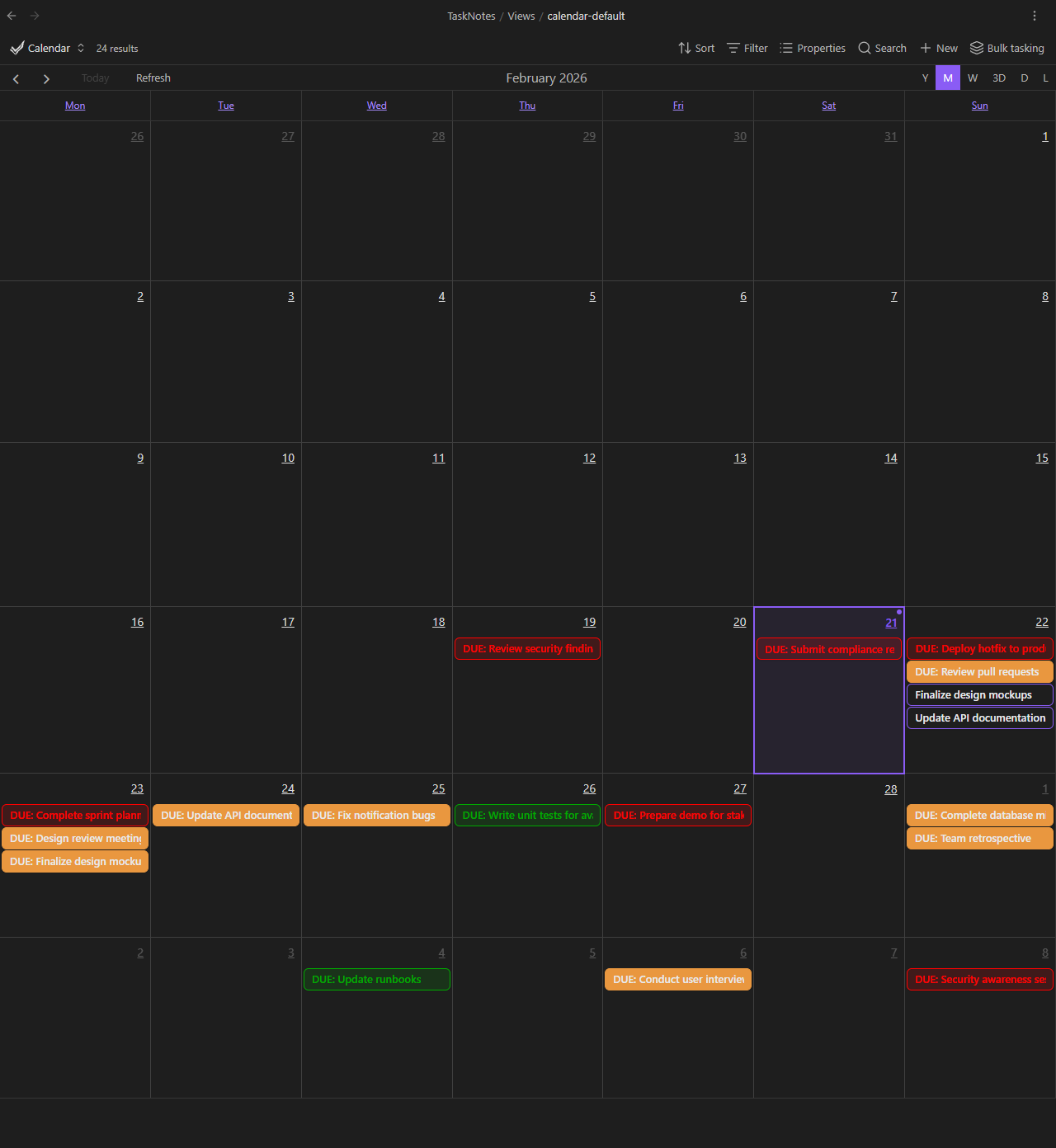Create a new task with New

[938, 48]
